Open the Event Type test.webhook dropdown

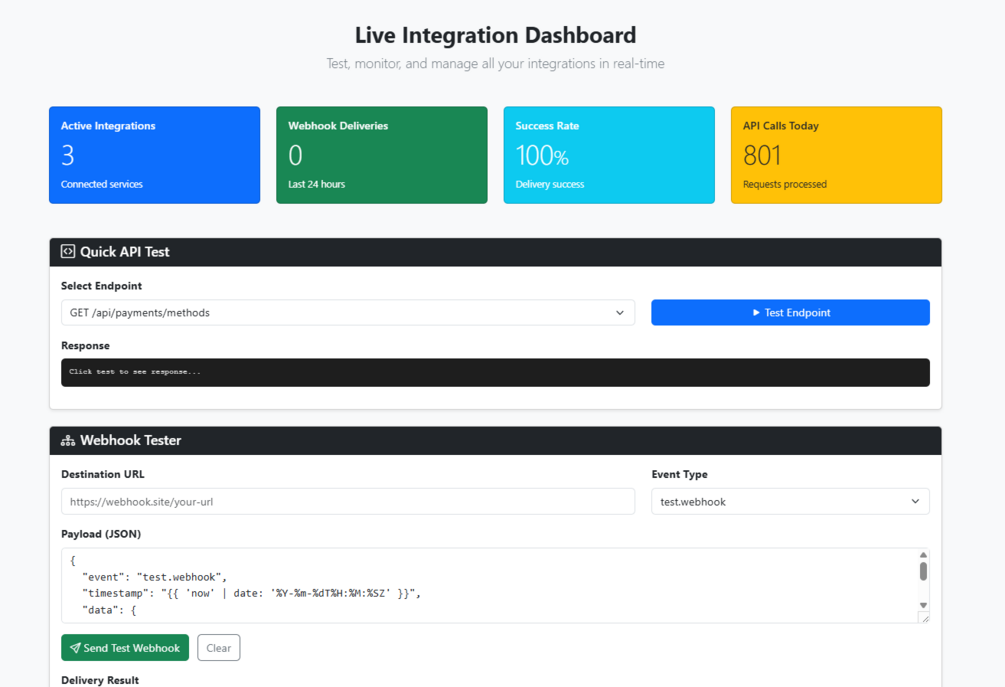pos(790,502)
